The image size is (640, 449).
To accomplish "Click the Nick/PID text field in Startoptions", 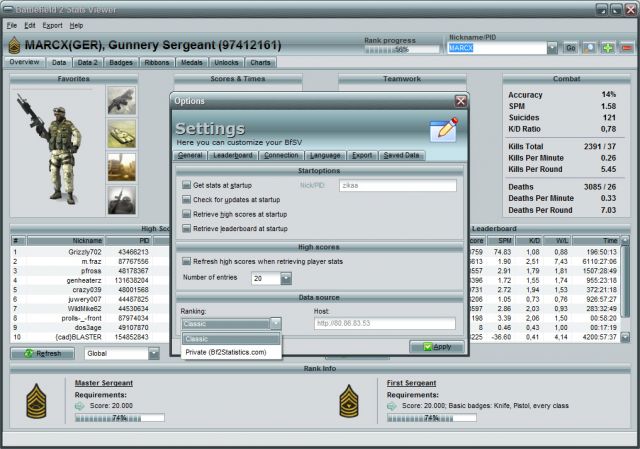I will (397, 185).
